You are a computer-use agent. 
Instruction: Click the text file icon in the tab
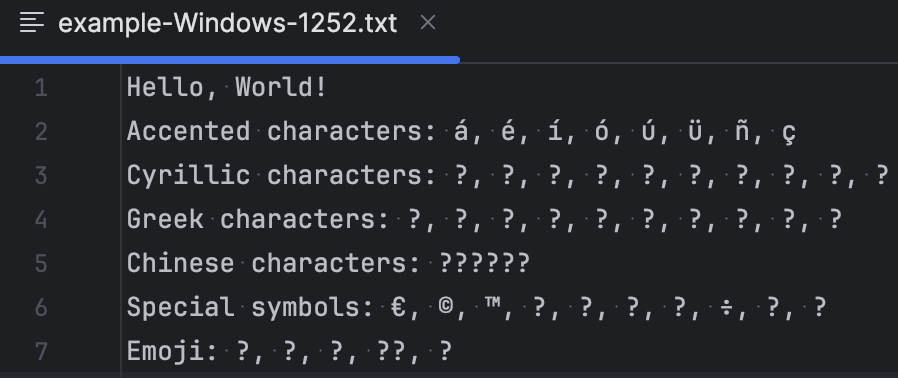click(31, 23)
